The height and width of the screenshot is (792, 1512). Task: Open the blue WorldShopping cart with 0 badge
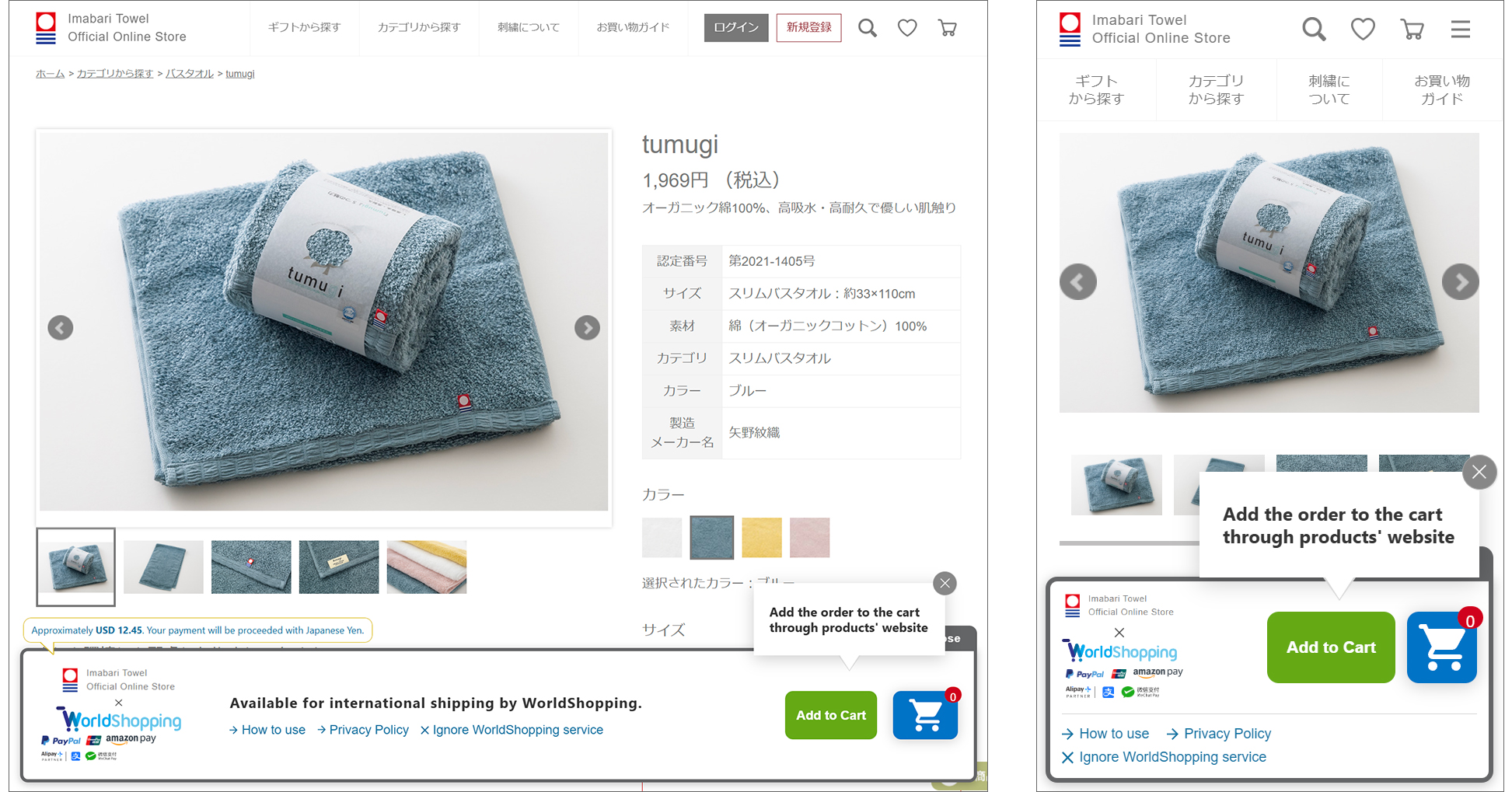point(925,715)
